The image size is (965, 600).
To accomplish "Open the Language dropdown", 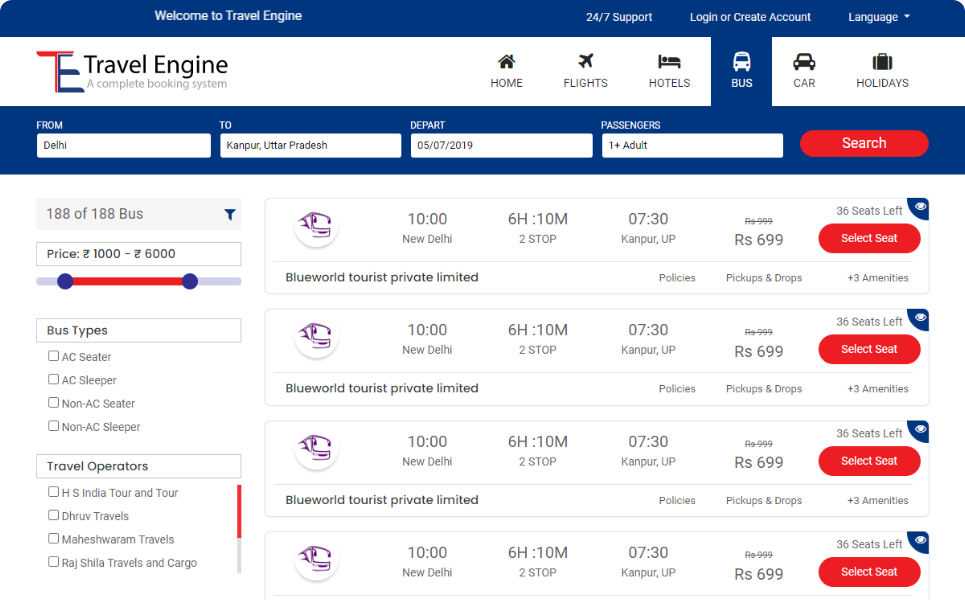I will point(878,17).
